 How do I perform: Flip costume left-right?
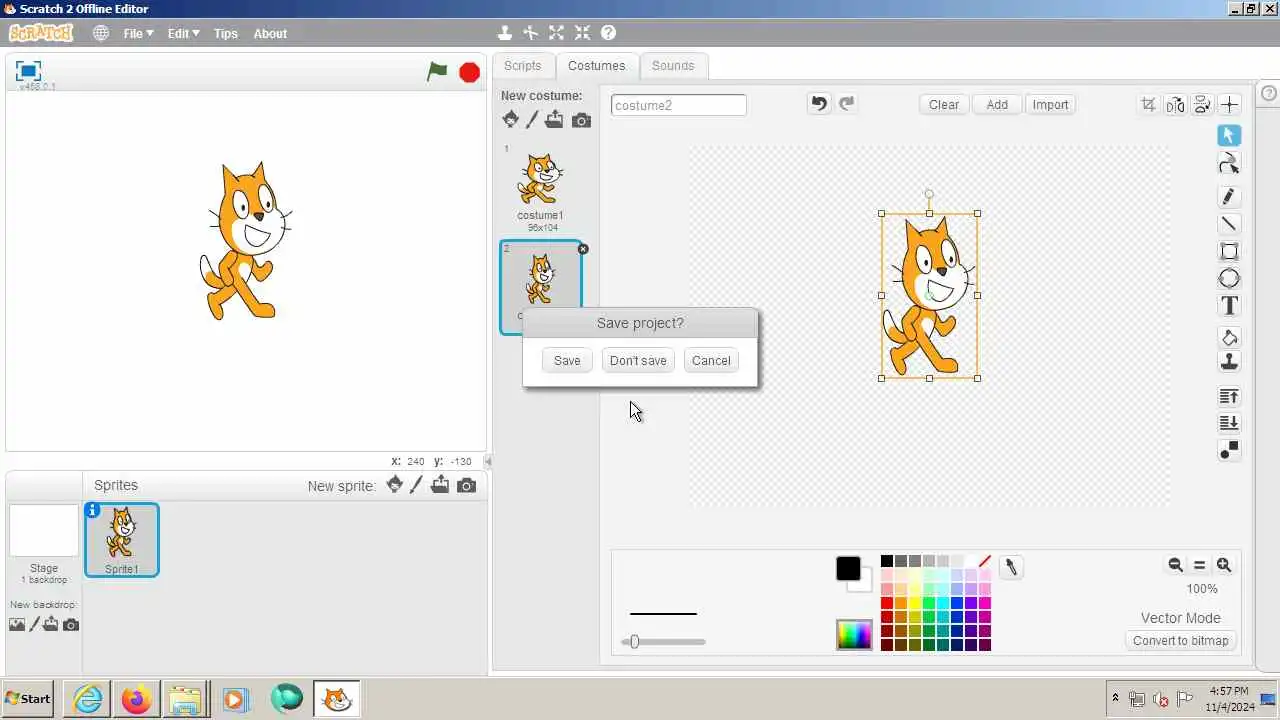coord(1175,104)
